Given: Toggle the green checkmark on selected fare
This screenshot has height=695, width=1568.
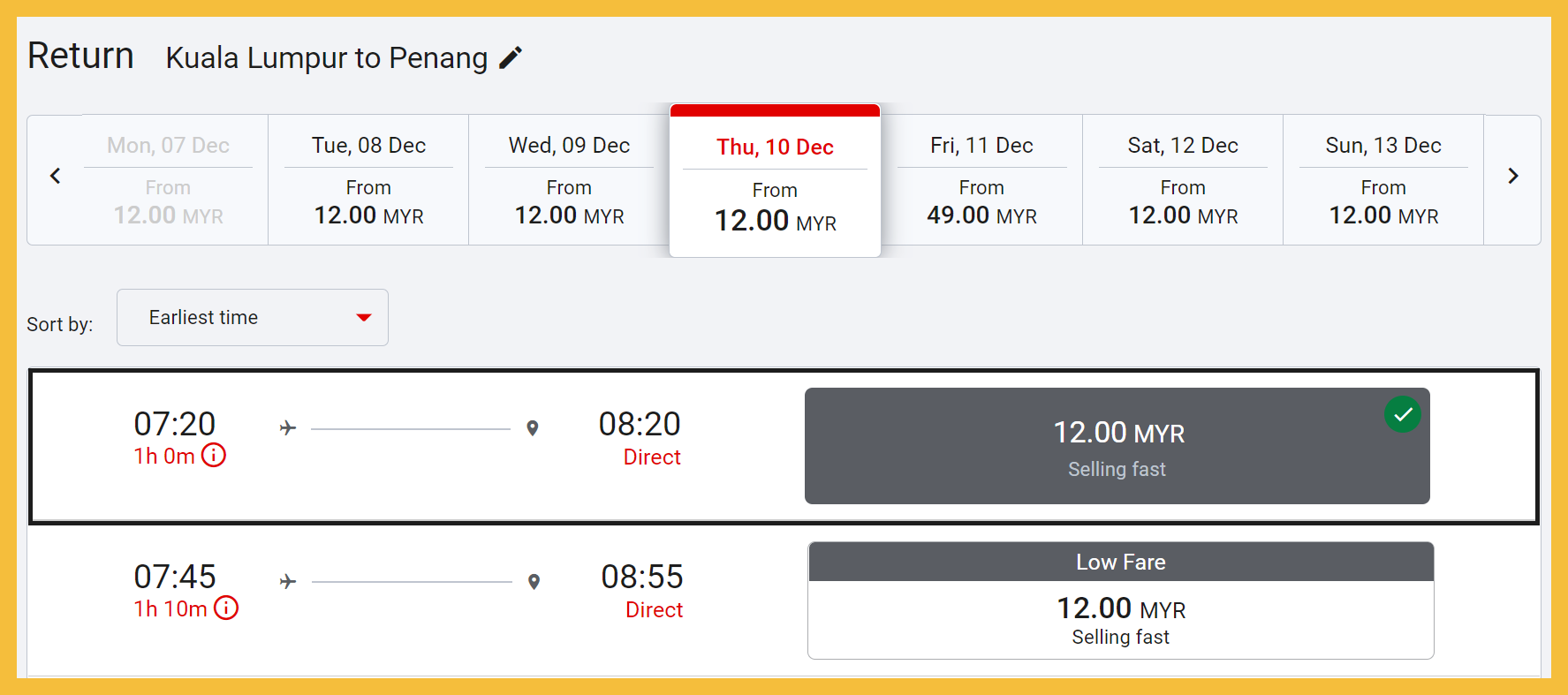Looking at the screenshot, I should (1402, 414).
